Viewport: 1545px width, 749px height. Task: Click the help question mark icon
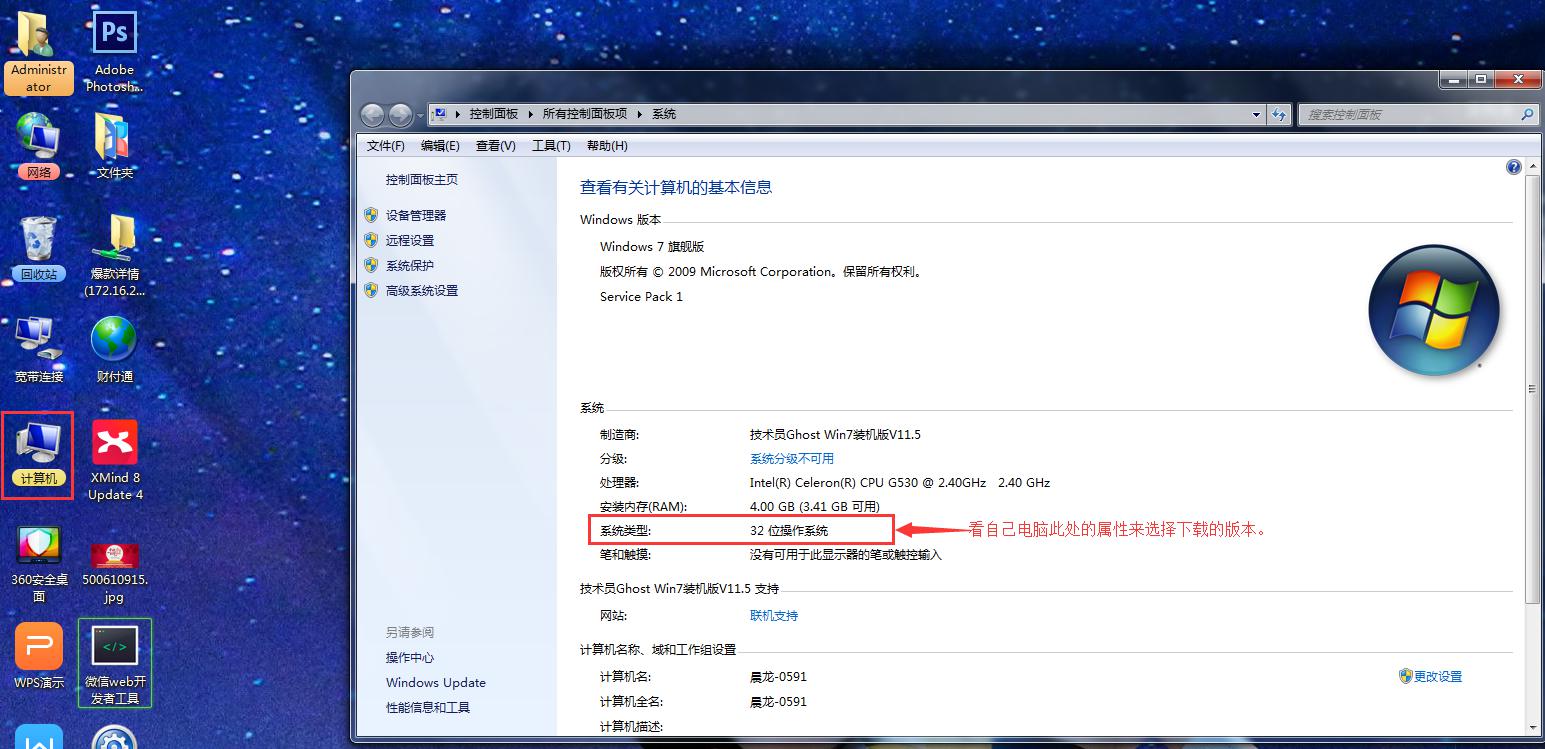pyautogui.click(x=1513, y=167)
